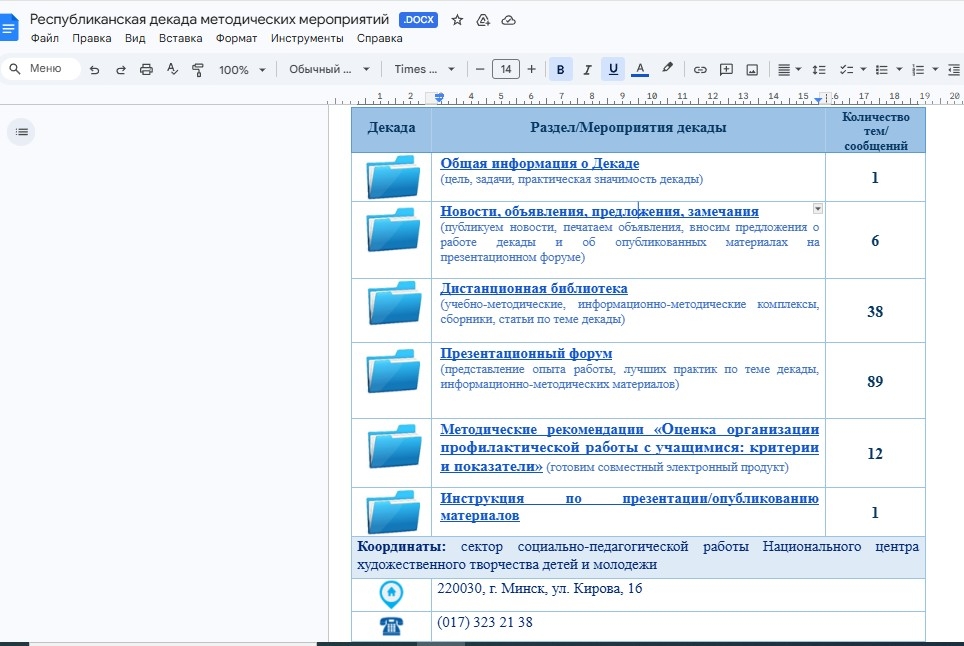Expand the paragraph style dropdown

pyautogui.click(x=329, y=70)
